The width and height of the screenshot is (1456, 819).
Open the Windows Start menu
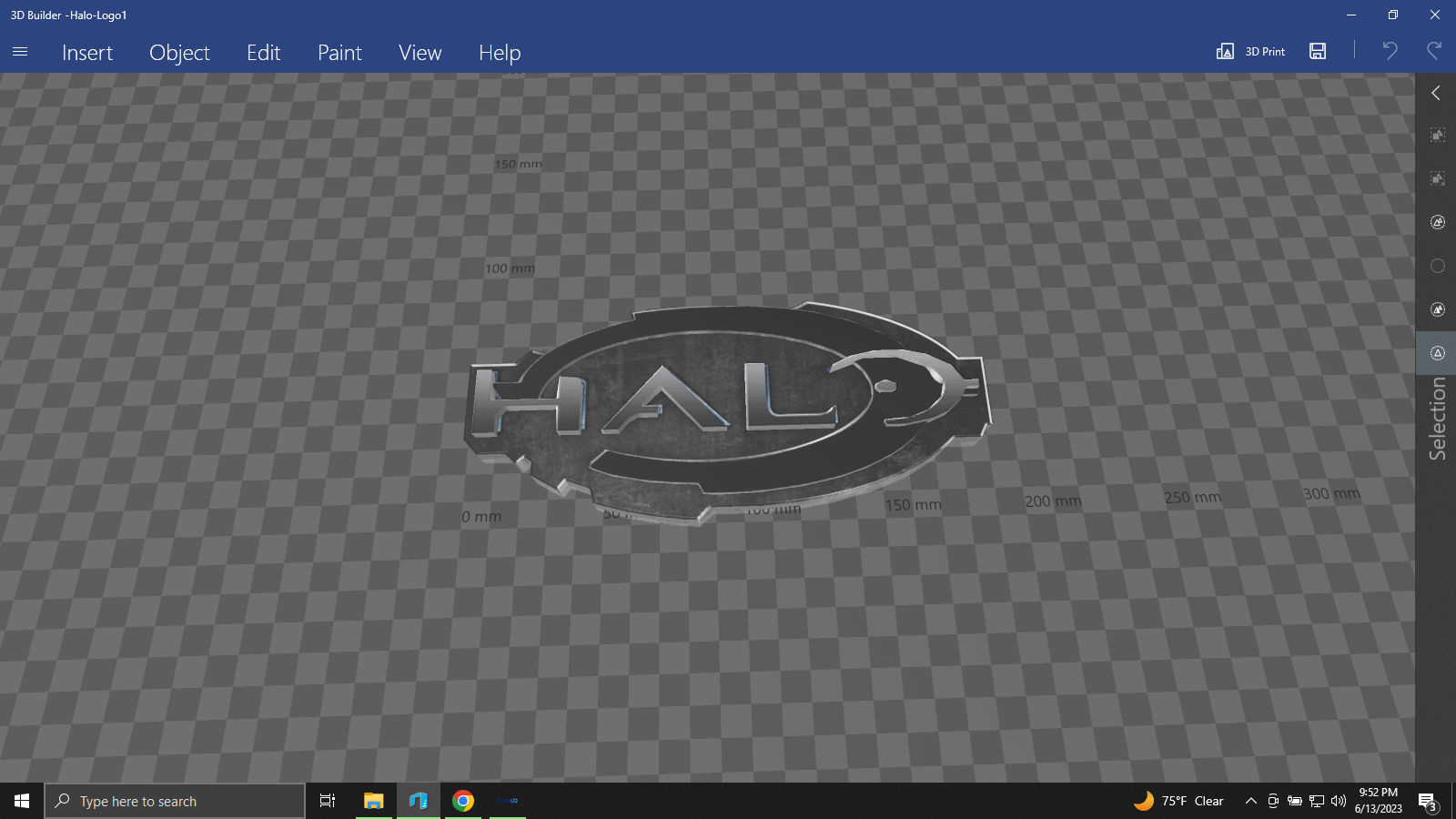(22, 801)
